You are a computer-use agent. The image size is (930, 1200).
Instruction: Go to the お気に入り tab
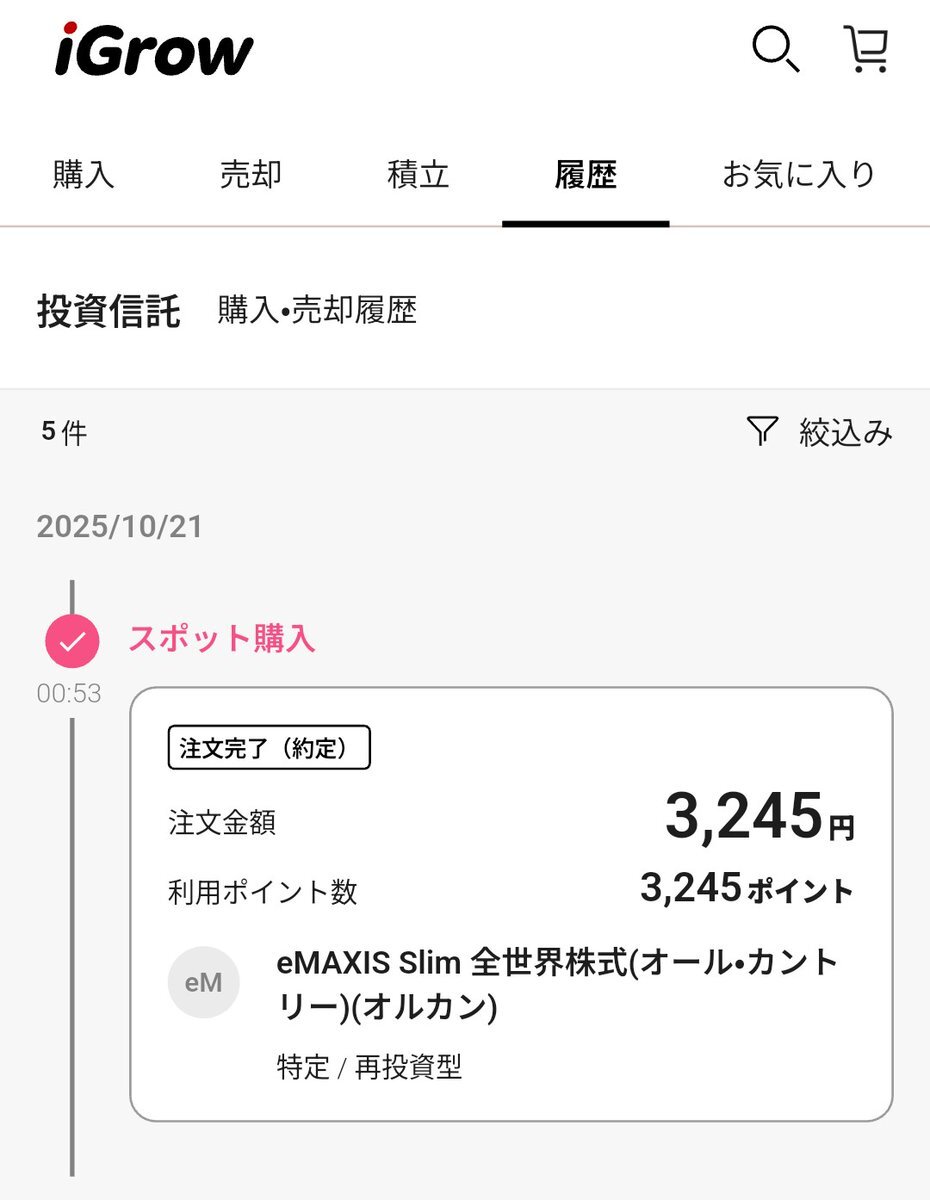pos(798,175)
